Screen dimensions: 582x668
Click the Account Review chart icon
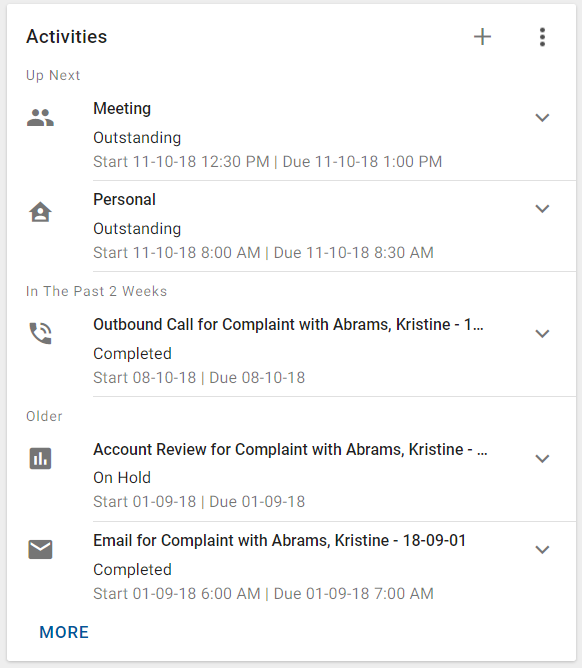[x=40, y=458]
